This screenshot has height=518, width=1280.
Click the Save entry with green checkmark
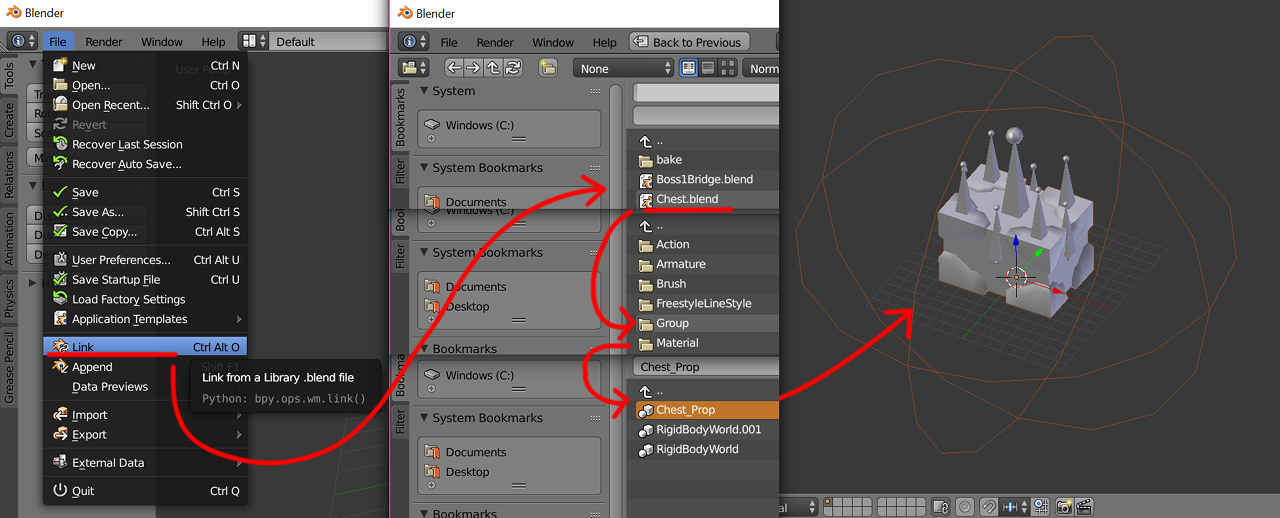click(x=146, y=192)
